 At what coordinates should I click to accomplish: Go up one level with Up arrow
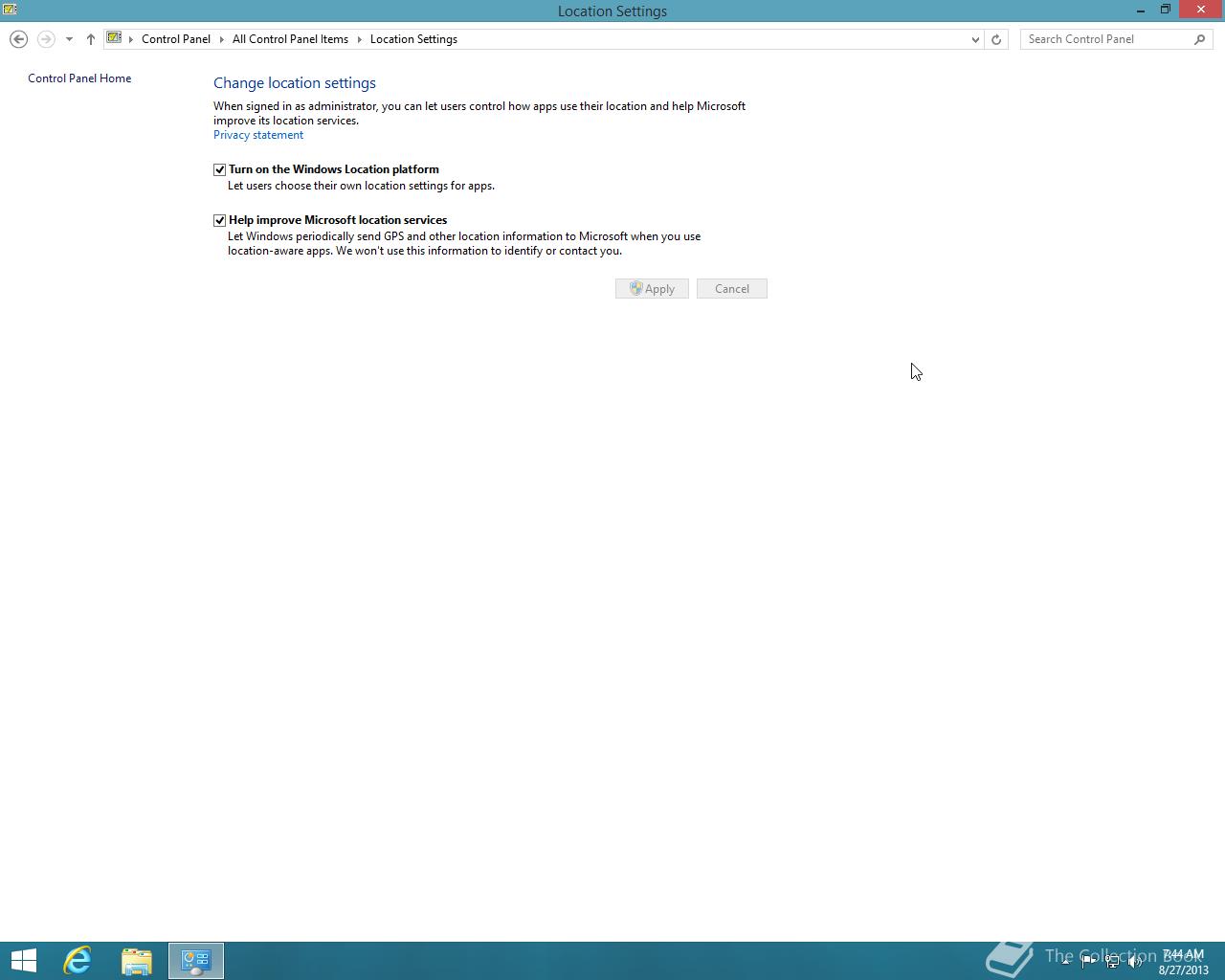coord(91,39)
